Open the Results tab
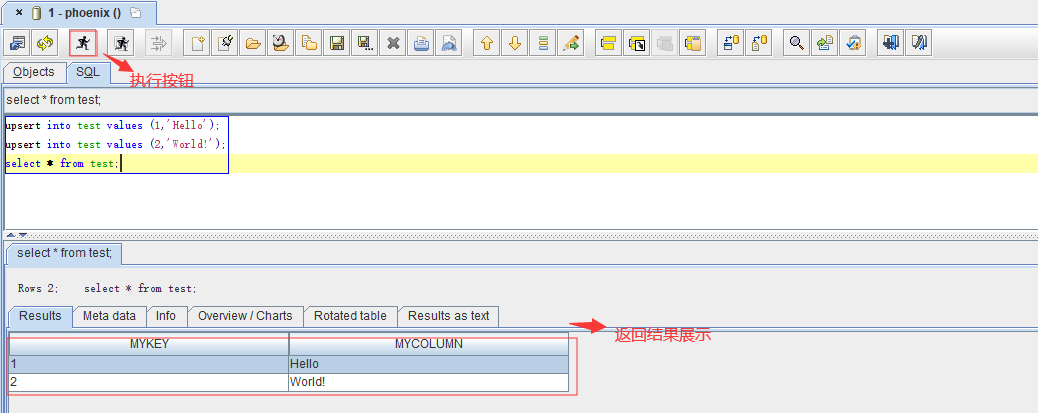The image size is (1038, 413). (40, 316)
